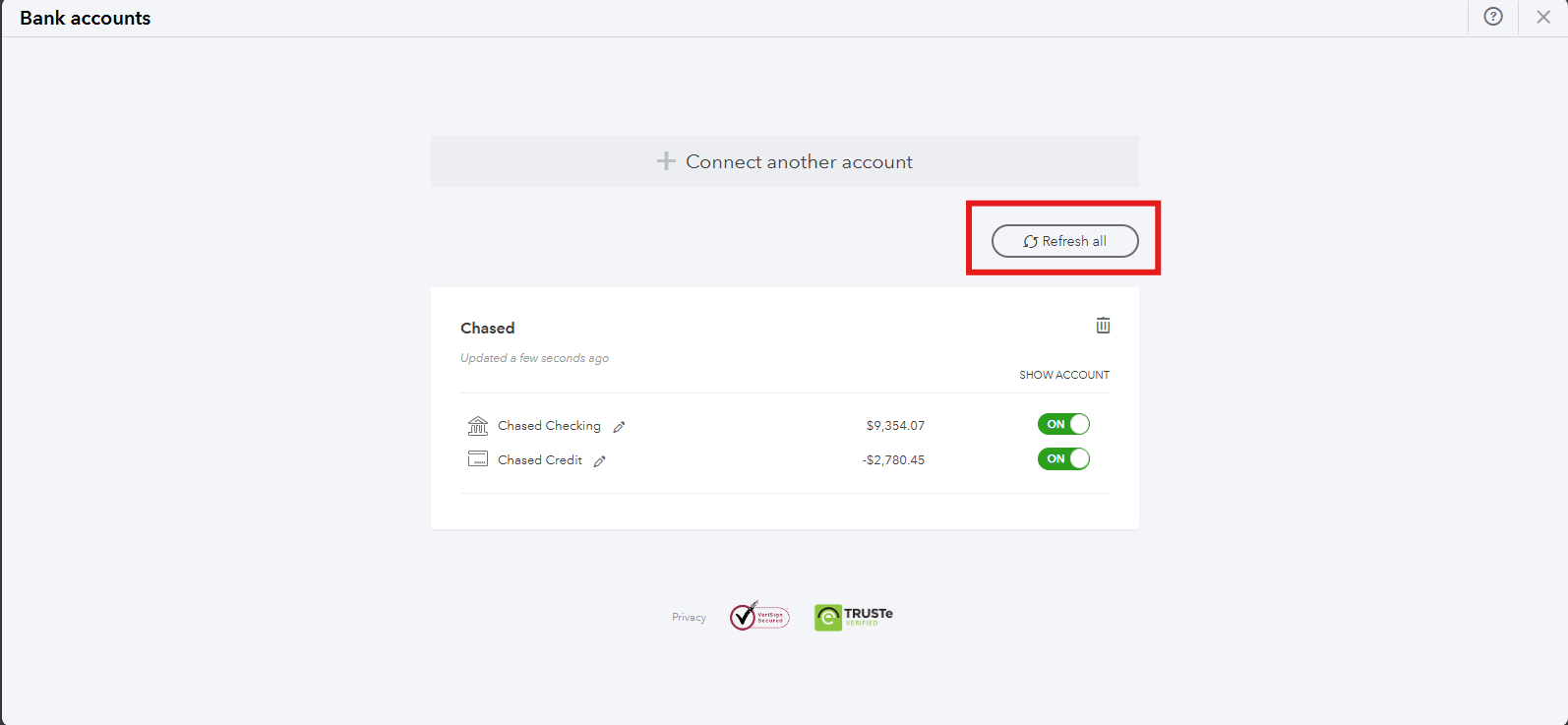Viewport: 1568px width, 725px height.
Task: Select the Chased Checking account name
Action: click(549, 426)
